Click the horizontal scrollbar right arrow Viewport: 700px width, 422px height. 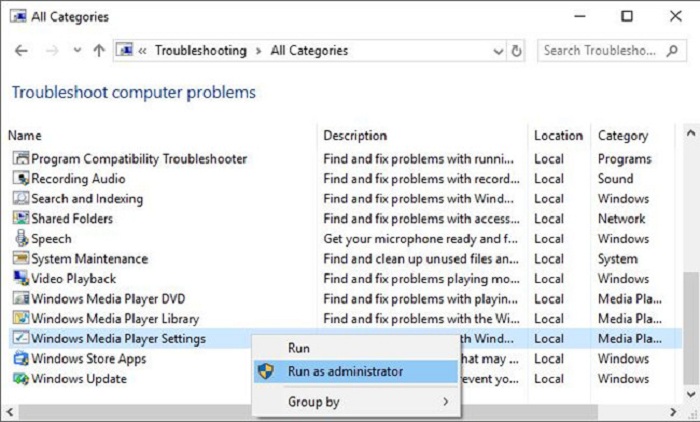pyautogui.click(x=673, y=412)
